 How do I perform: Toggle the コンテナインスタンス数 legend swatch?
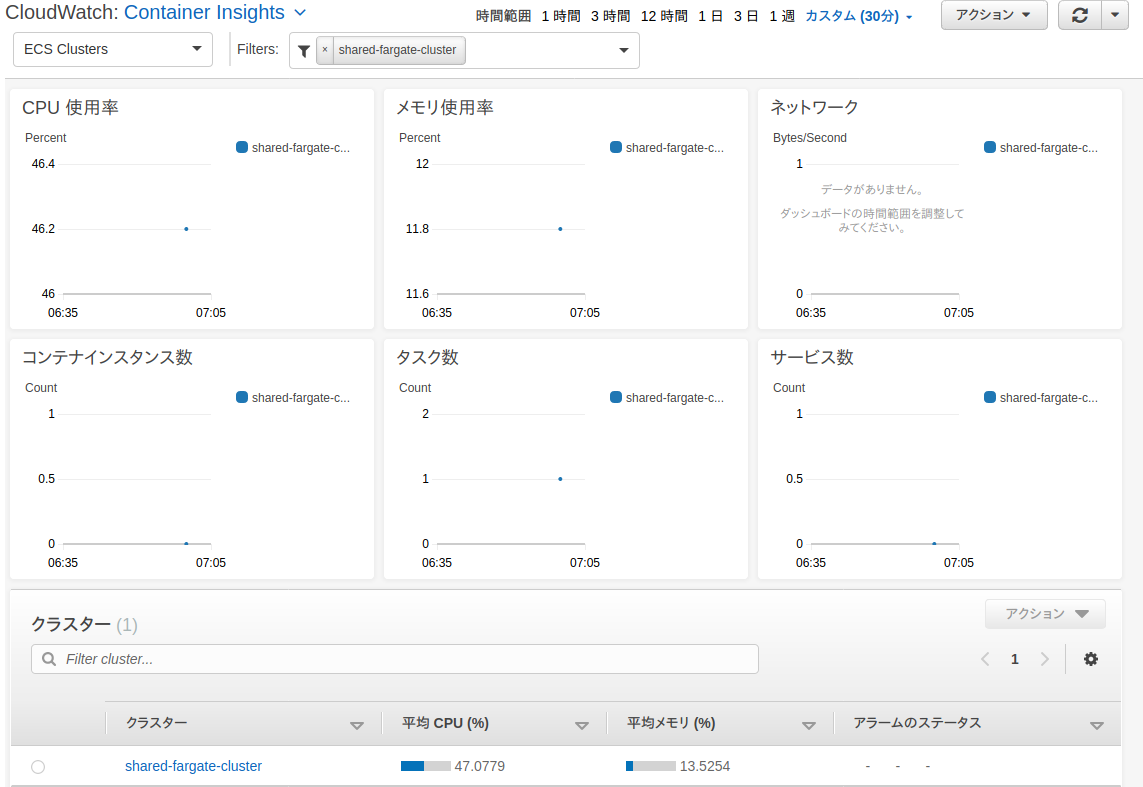pos(242,397)
